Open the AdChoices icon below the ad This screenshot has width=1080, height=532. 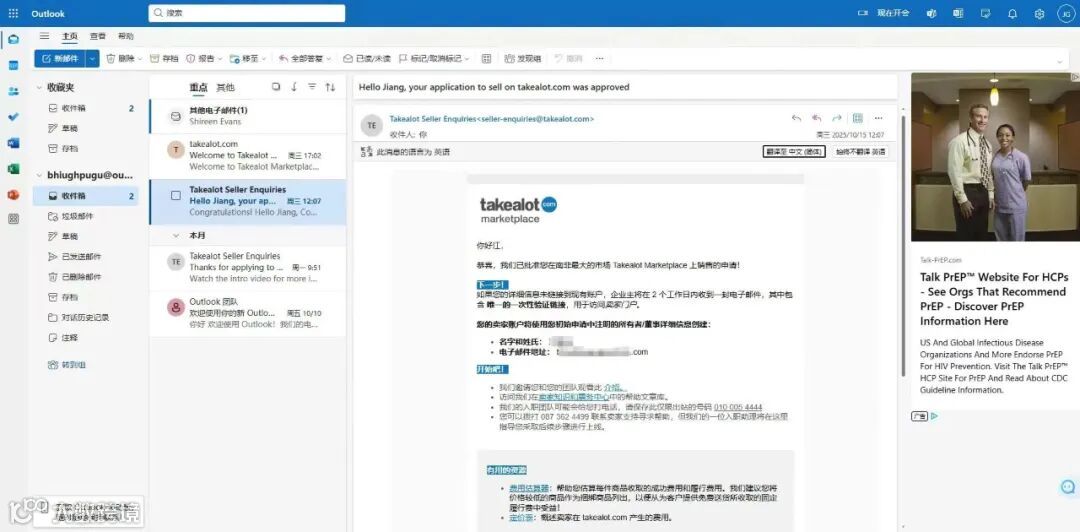[934, 416]
